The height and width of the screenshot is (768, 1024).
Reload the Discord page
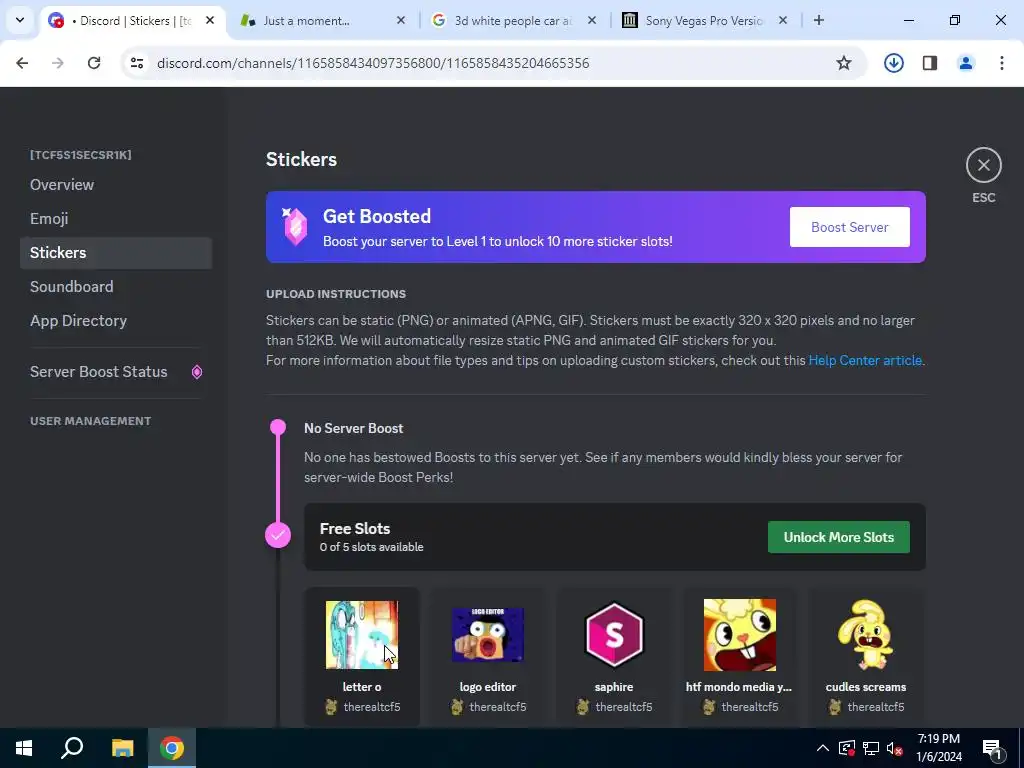pos(94,63)
